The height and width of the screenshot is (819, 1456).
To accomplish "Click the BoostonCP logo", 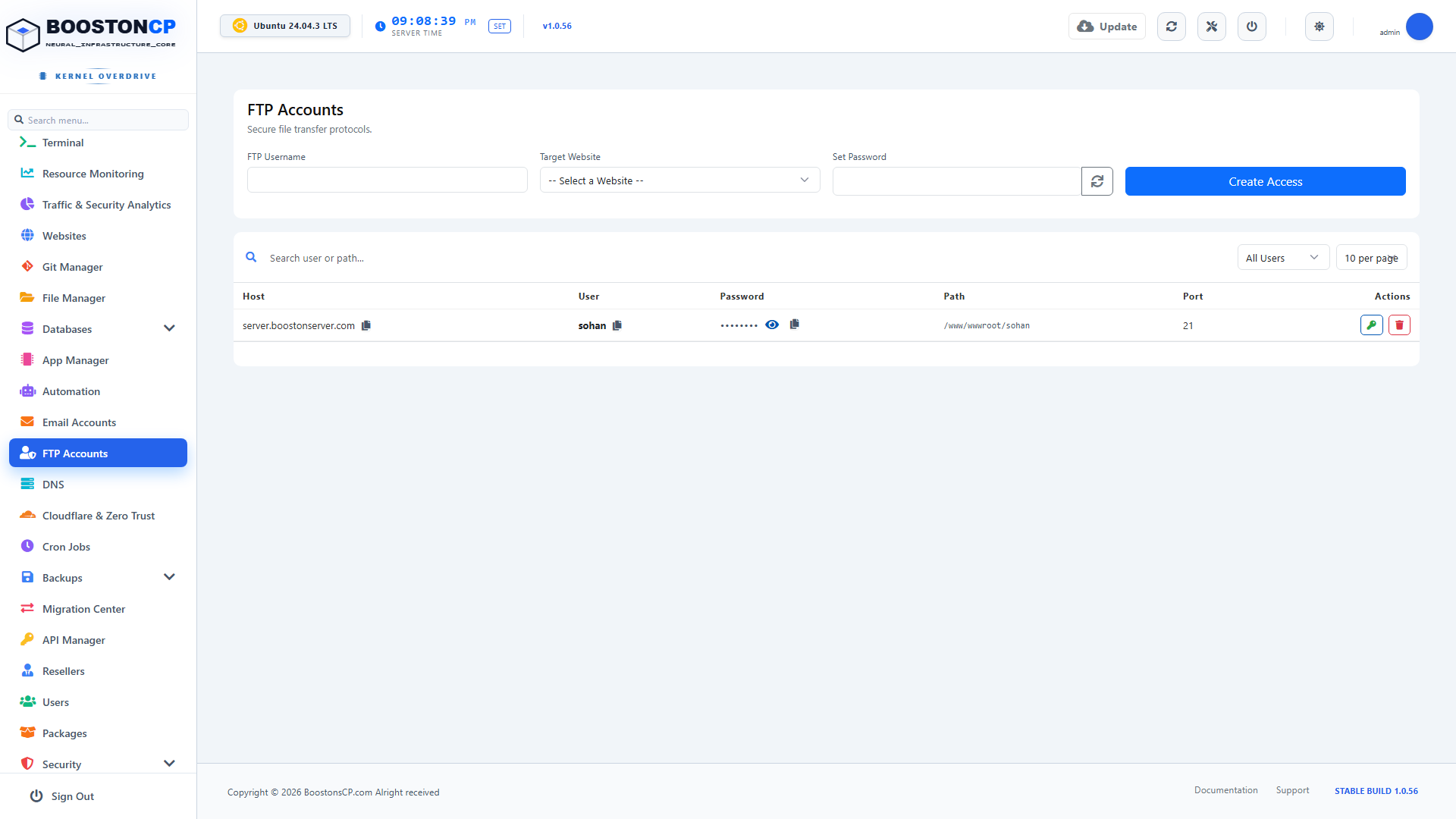I will click(91, 34).
